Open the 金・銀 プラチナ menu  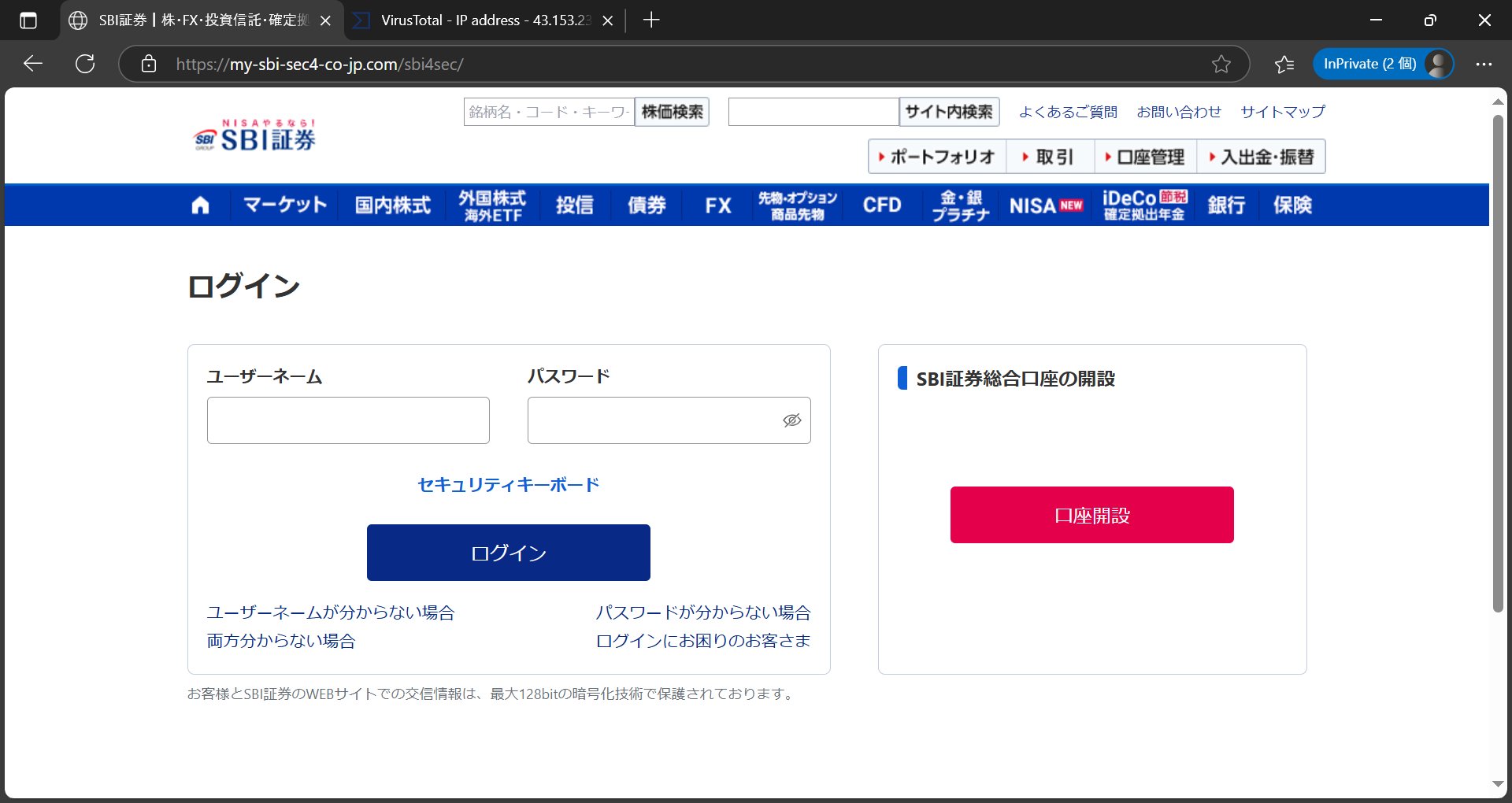[x=961, y=205]
